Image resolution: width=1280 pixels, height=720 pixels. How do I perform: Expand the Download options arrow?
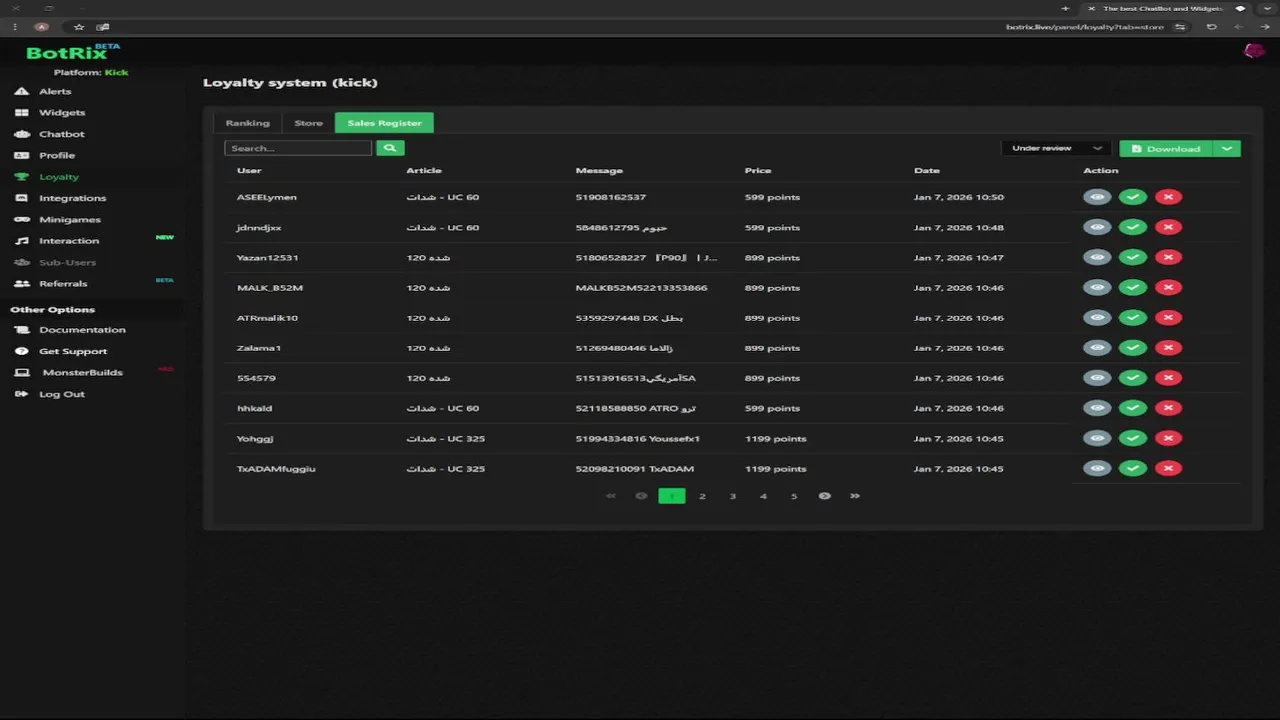click(x=1227, y=148)
